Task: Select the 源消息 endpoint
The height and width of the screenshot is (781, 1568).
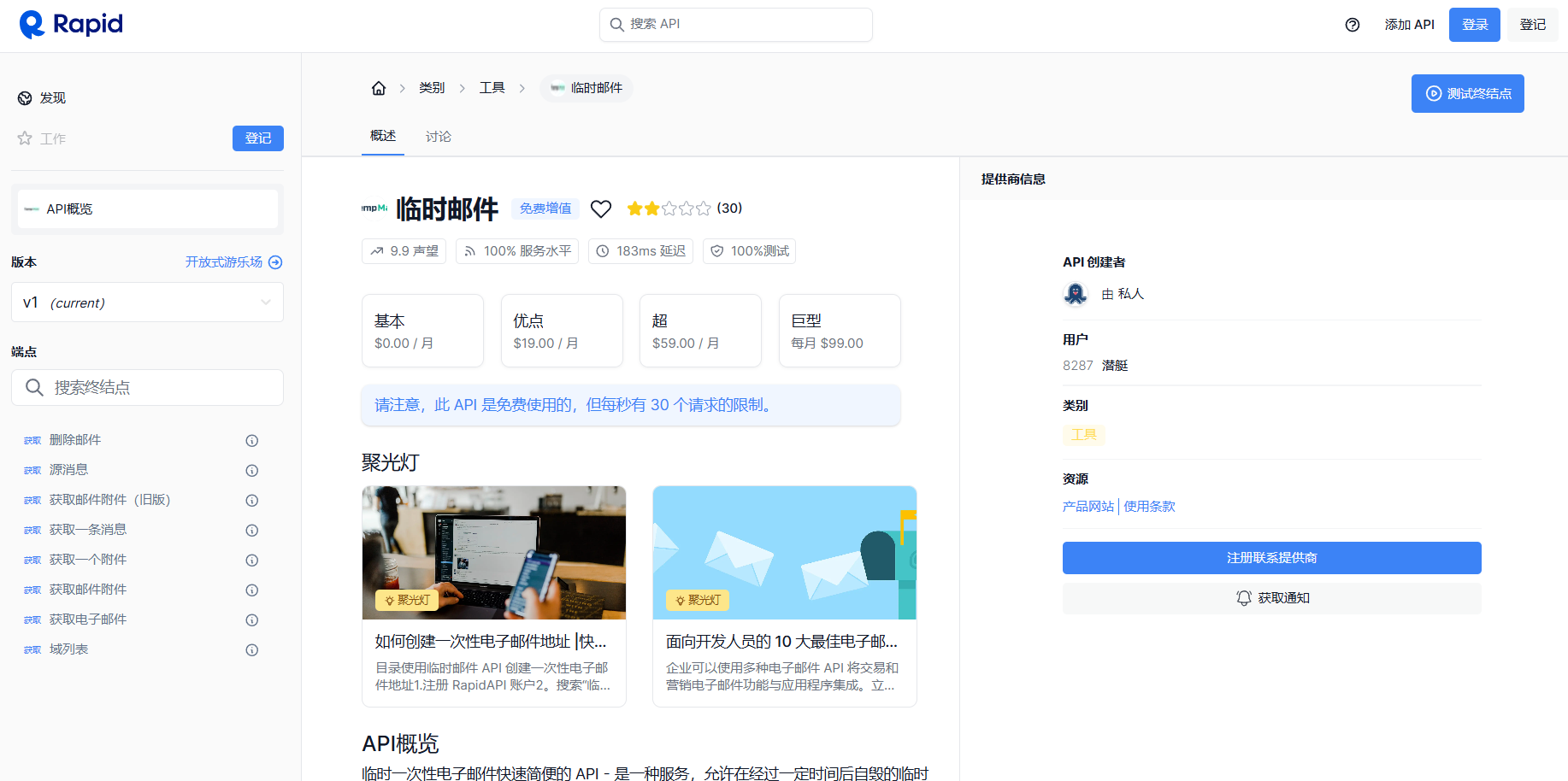Action: tap(68, 470)
